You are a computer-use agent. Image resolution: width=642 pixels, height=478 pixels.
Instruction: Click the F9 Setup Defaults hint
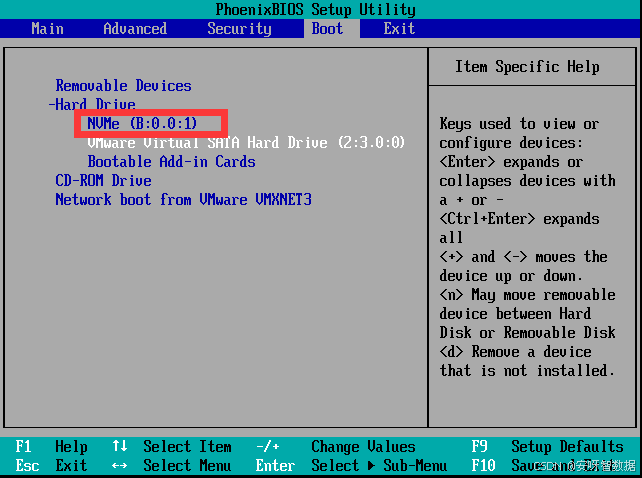tap(547, 446)
